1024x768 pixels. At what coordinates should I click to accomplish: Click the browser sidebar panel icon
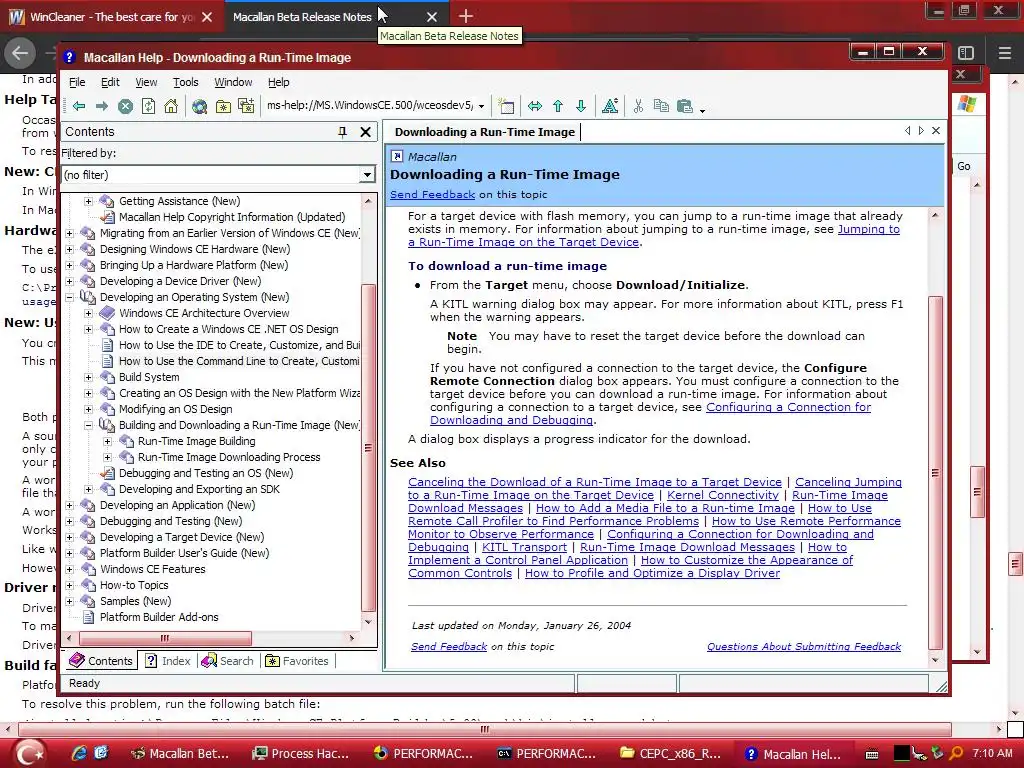[x=966, y=53]
